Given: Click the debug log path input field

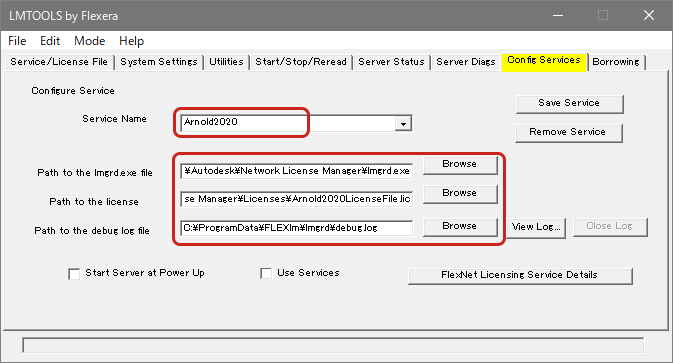Looking at the screenshot, I should click(297, 228).
